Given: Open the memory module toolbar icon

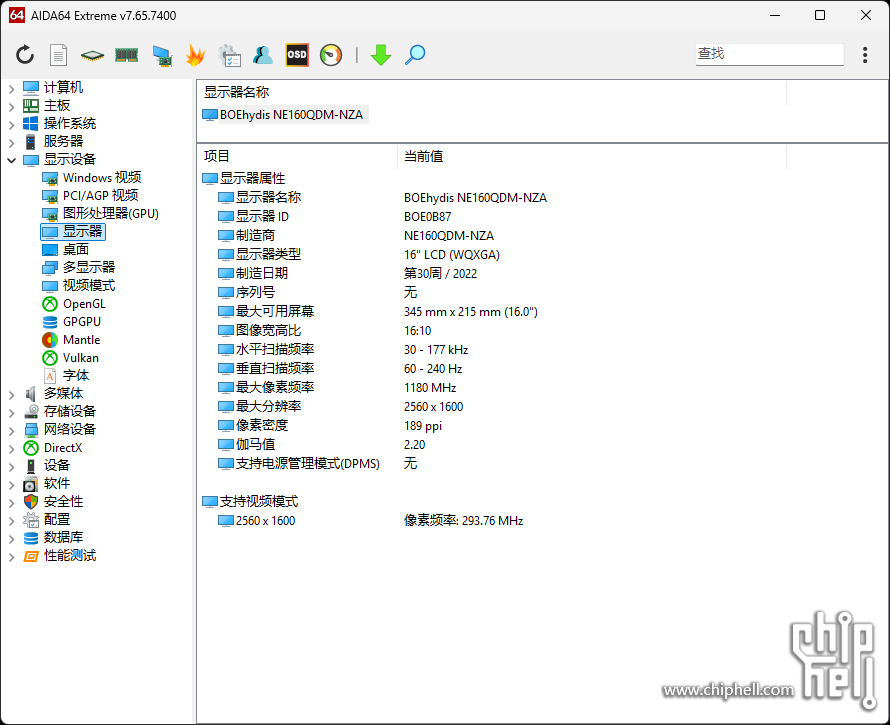Looking at the screenshot, I should point(127,55).
